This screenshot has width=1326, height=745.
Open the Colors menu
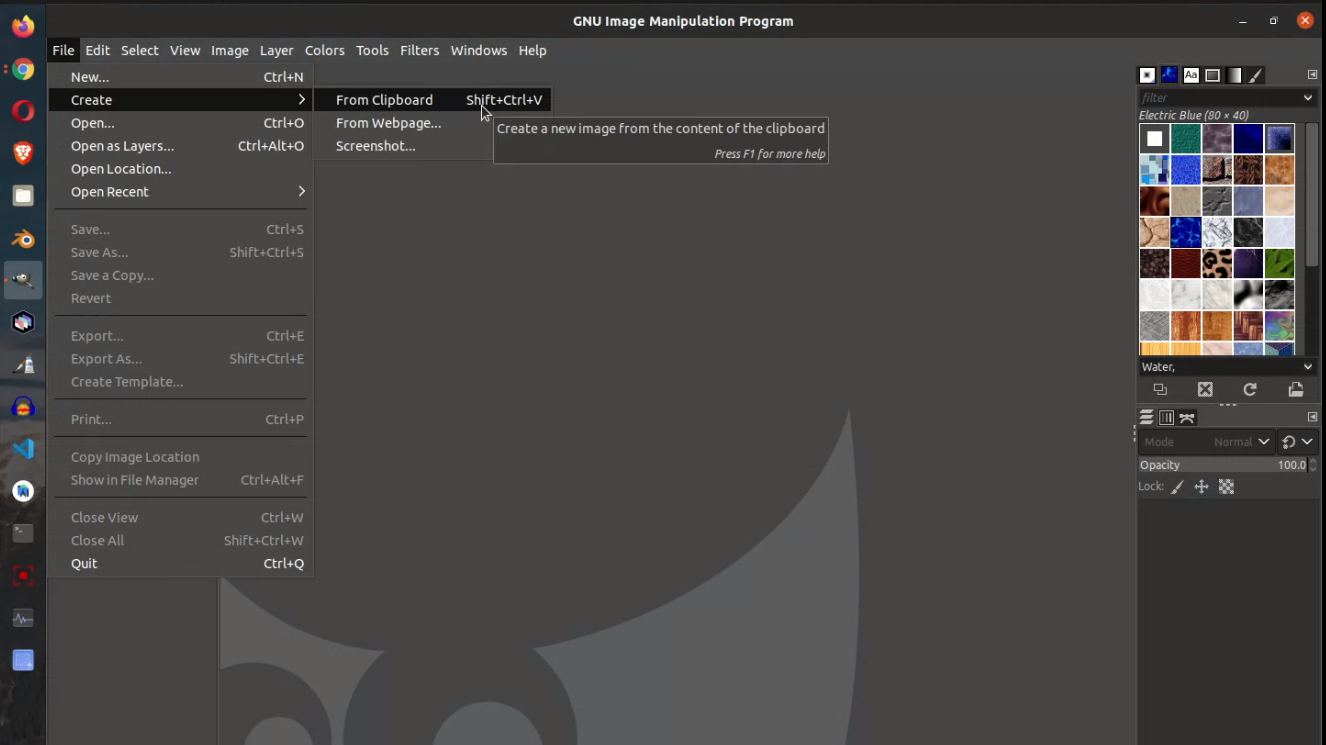(325, 50)
